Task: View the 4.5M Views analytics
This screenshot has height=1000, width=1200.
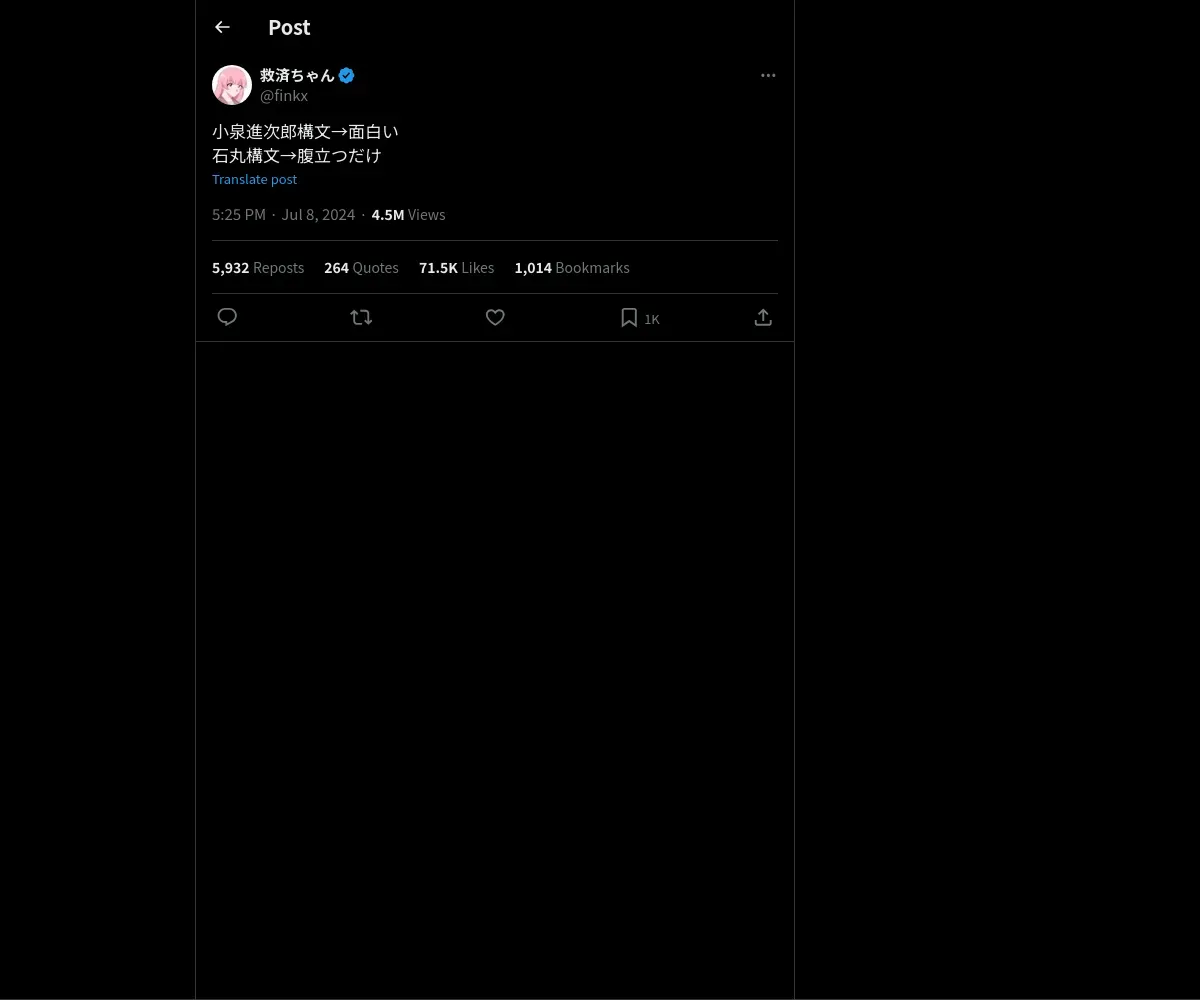Action: 408,215
